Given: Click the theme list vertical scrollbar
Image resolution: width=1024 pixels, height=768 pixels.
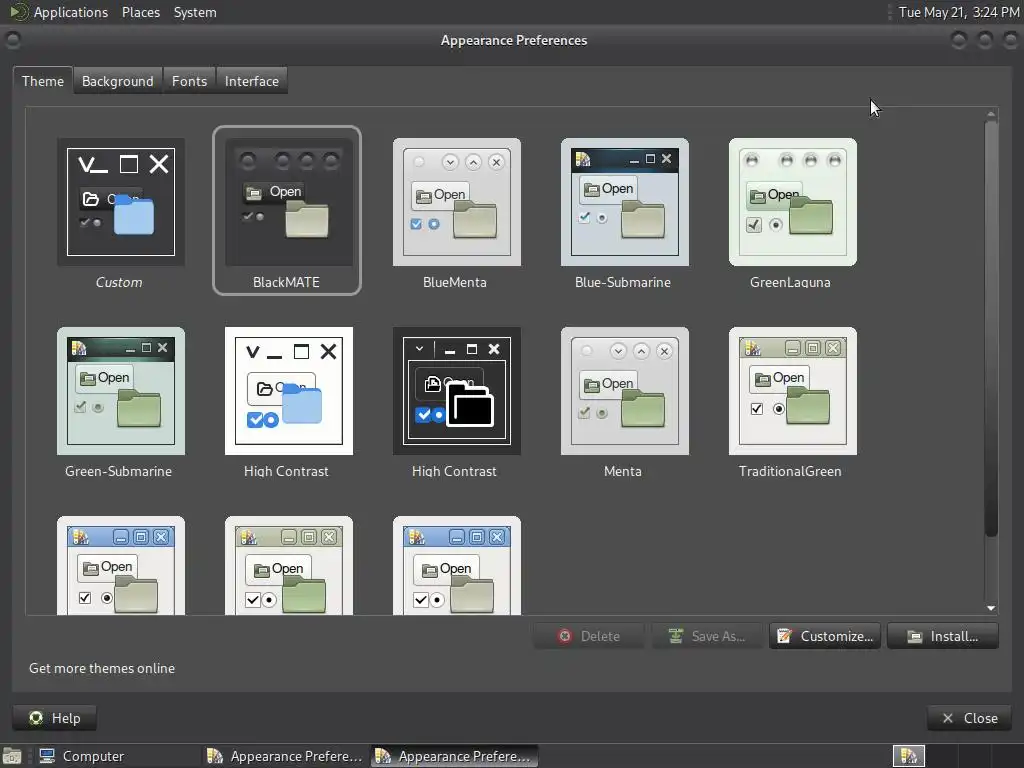Looking at the screenshot, I should pos(991,328).
